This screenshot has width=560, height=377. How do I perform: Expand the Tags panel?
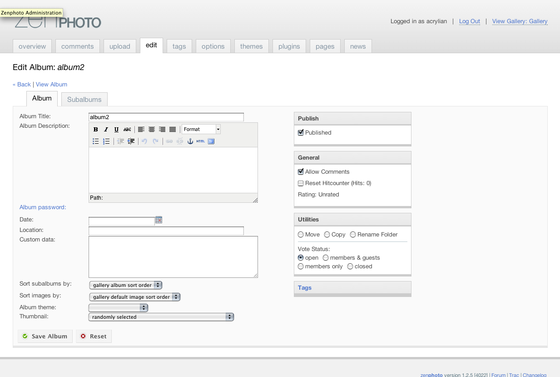coord(305,288)
